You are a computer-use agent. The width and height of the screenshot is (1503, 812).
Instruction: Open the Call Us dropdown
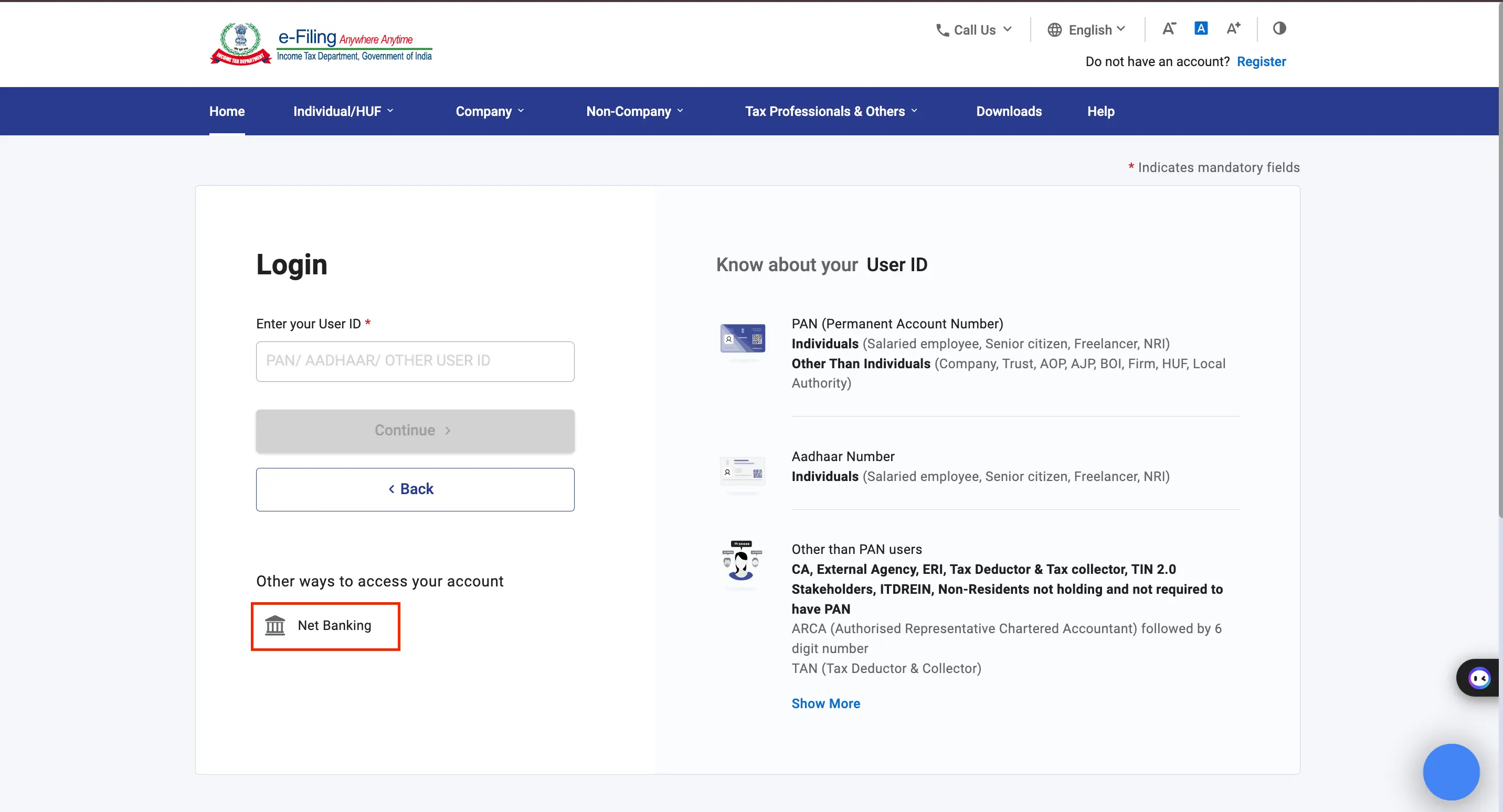tap(974, 30)
